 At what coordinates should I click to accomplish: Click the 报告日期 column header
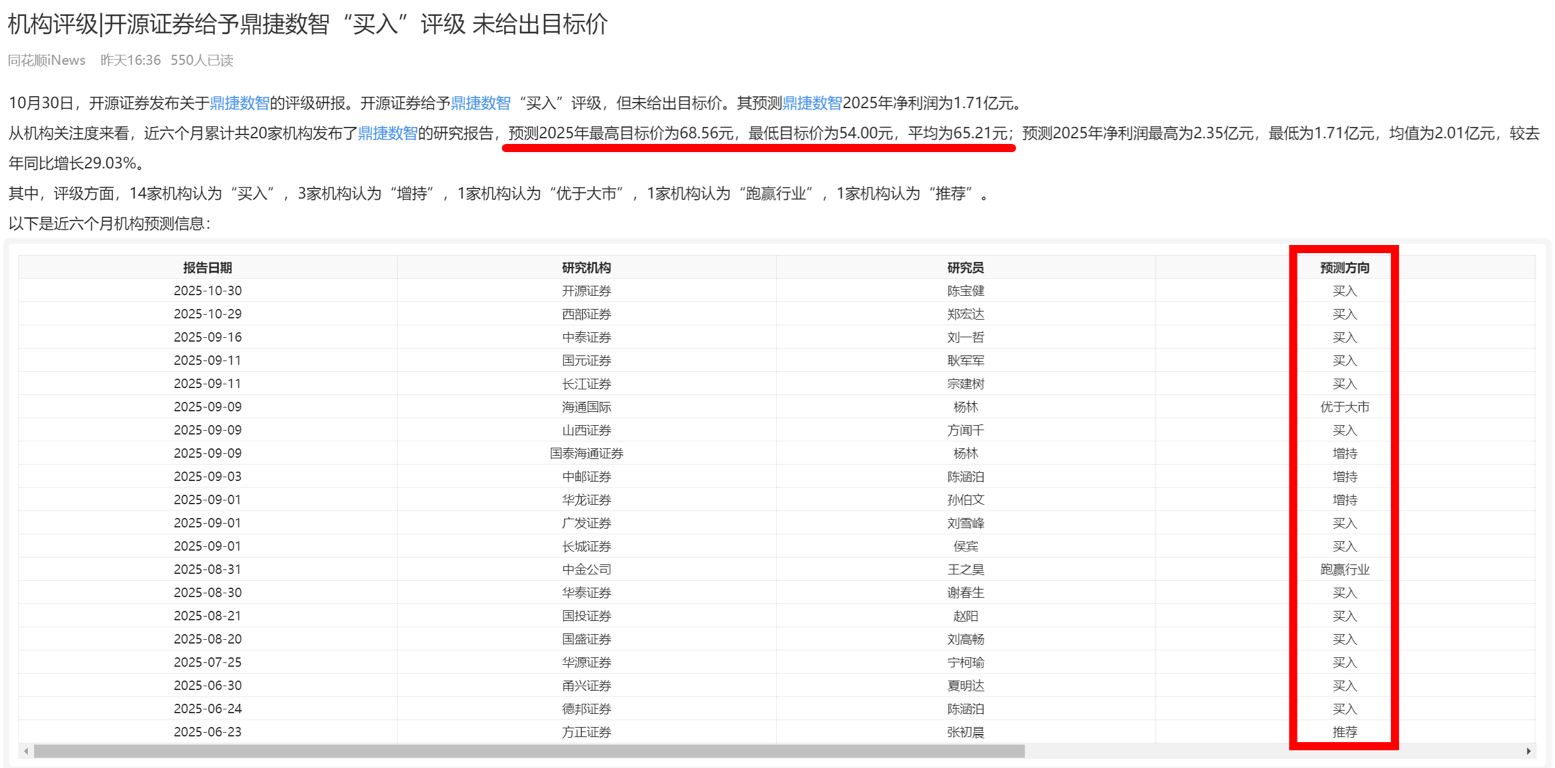(x=208, y=268)
